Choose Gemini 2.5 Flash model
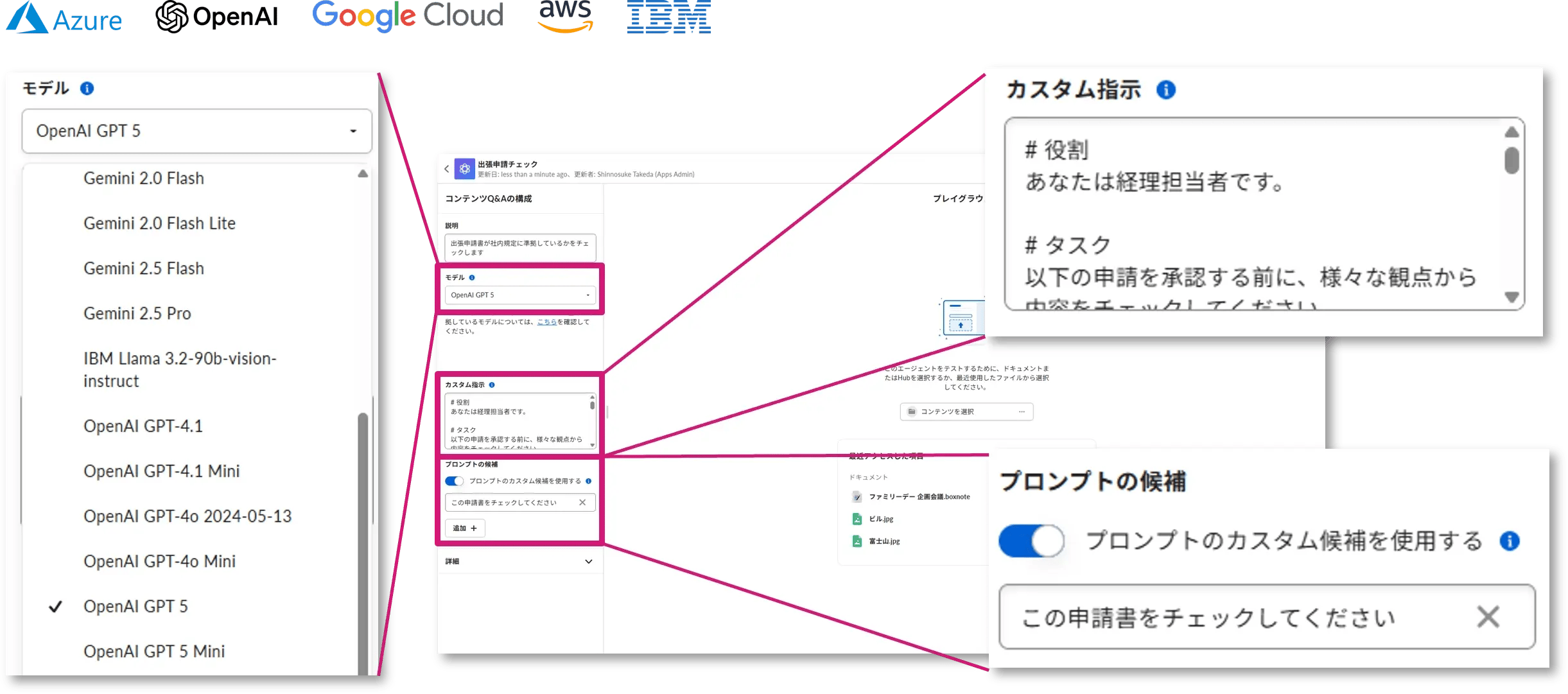Viewport: 1568px width, 694px height. click(x=144, y=268)
